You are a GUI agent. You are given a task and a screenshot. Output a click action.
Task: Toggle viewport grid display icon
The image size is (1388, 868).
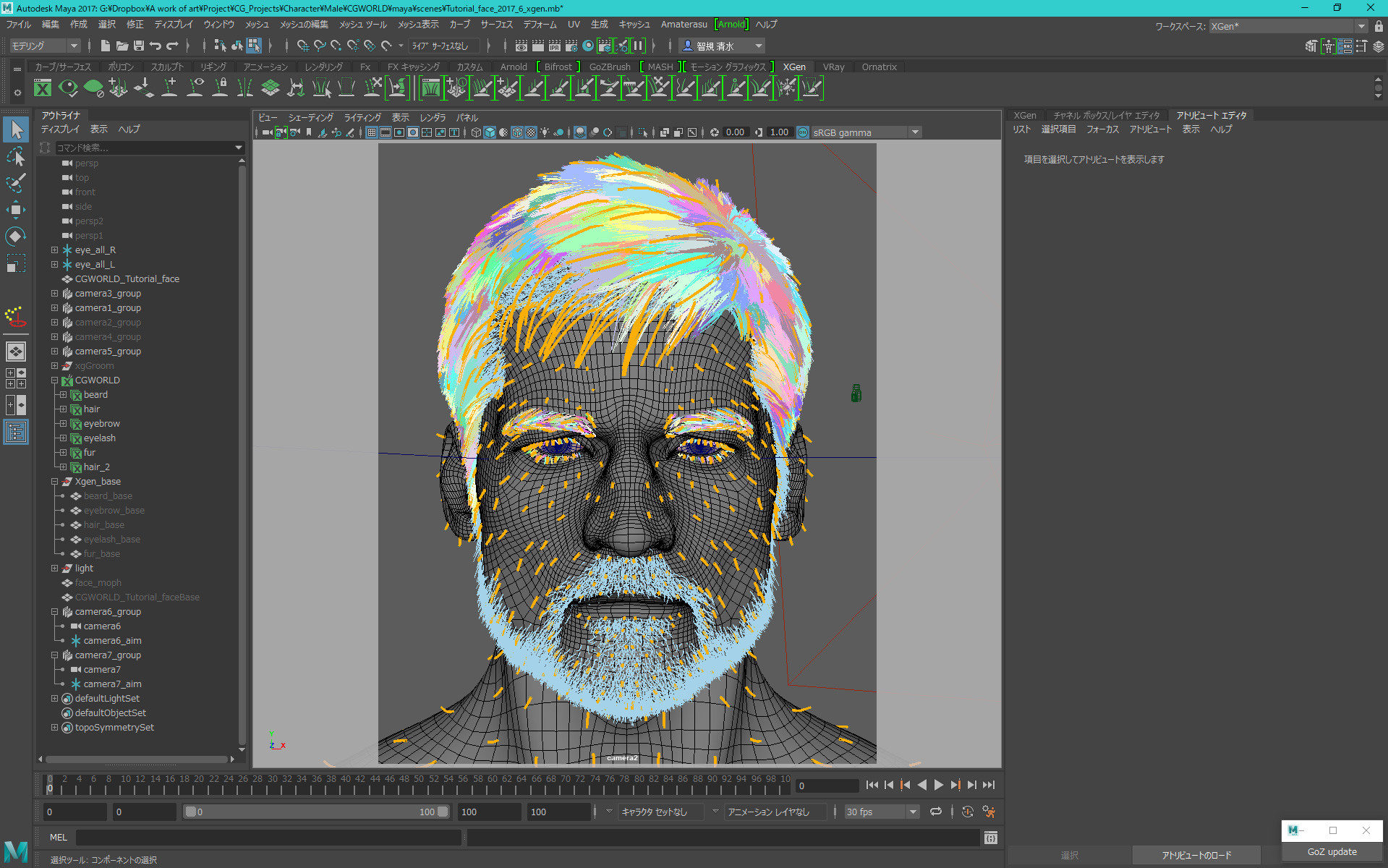click(x=371, y=132)
